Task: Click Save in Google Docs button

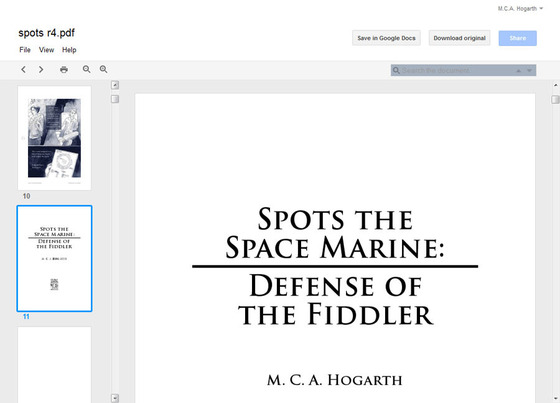Action: coord(386,38)
